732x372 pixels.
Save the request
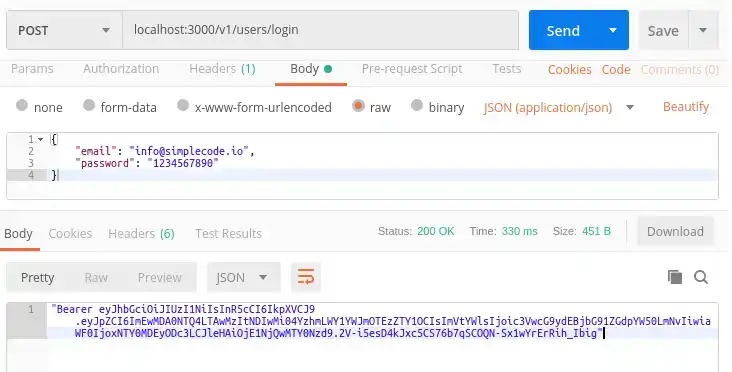pyautogui.click(x=663, y=30)
